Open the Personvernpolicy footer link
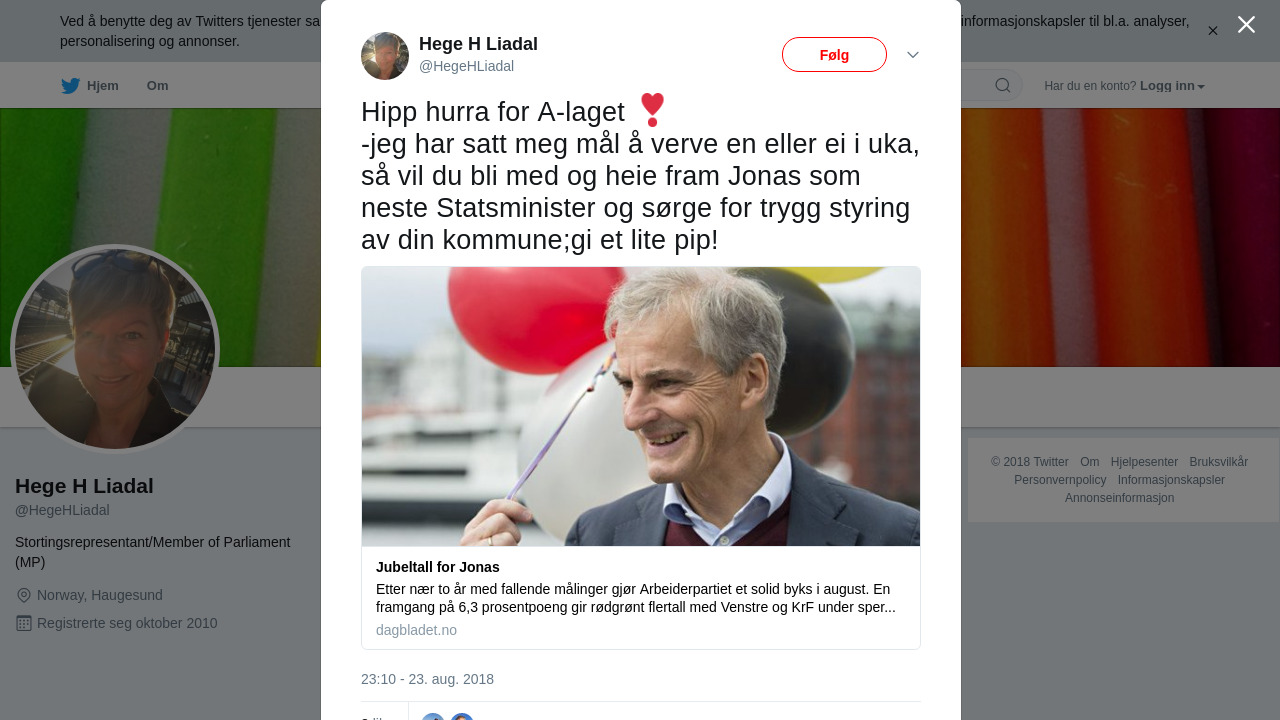The image size is (1280, 720). pos(1060,480)
